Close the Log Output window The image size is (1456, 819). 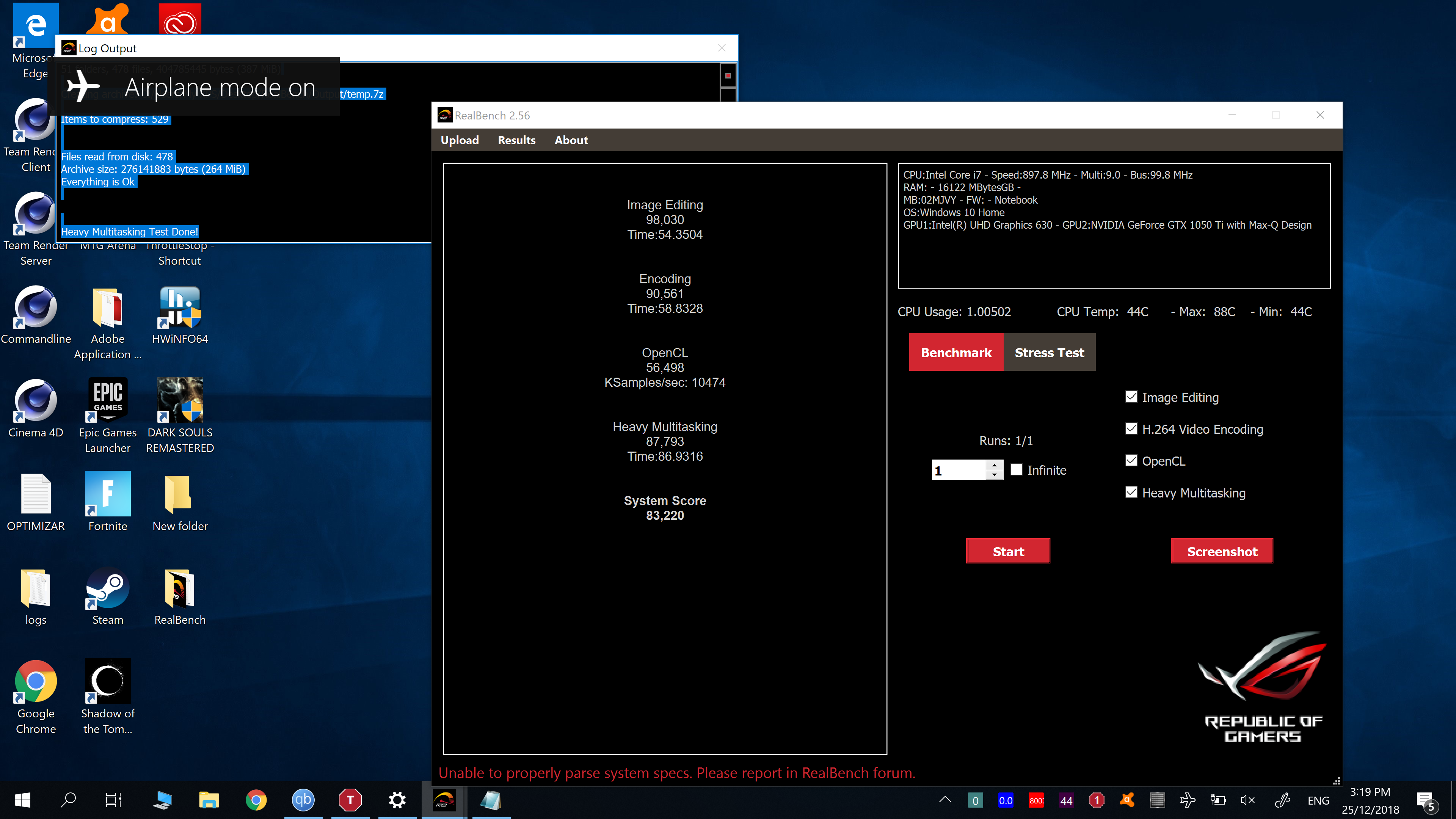coord(722,48)
